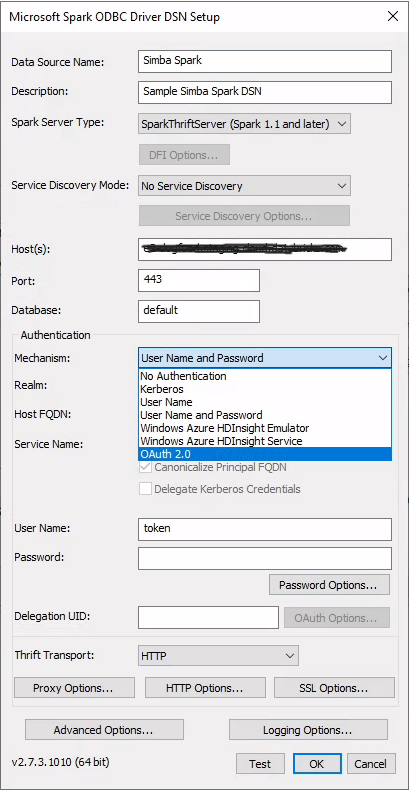The height and width of the screenshot is (791, 409).
Task: Select Windows Azure HDInsight Service option
Action: tap(264, 441)
